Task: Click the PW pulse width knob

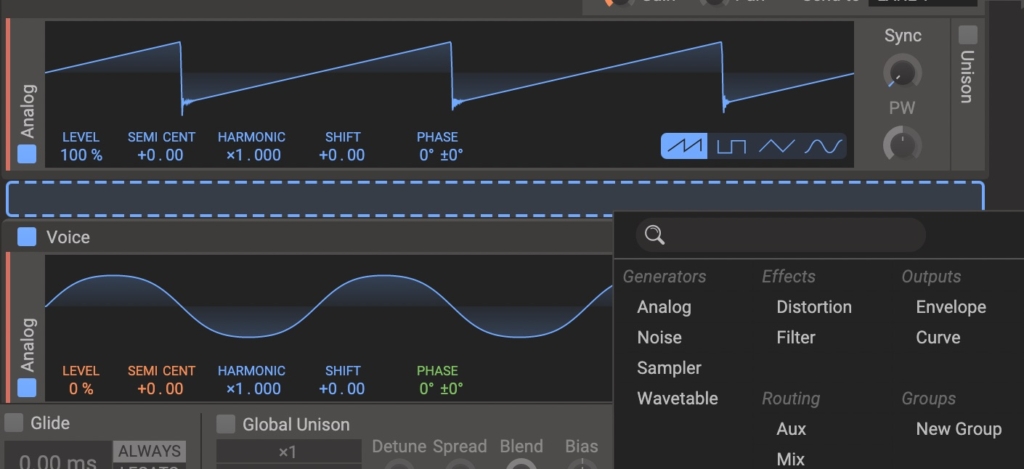Action: tap(902, 145)
